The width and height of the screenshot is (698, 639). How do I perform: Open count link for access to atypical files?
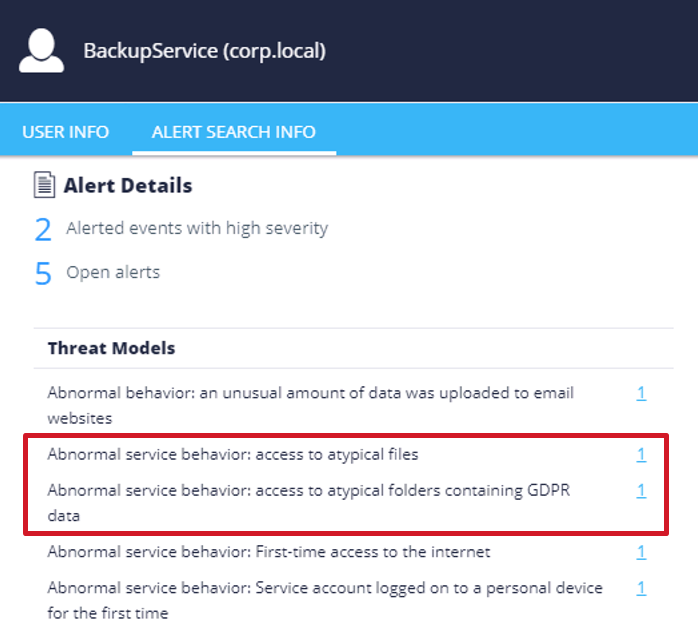pyautogui.click(x=641, y=455)
